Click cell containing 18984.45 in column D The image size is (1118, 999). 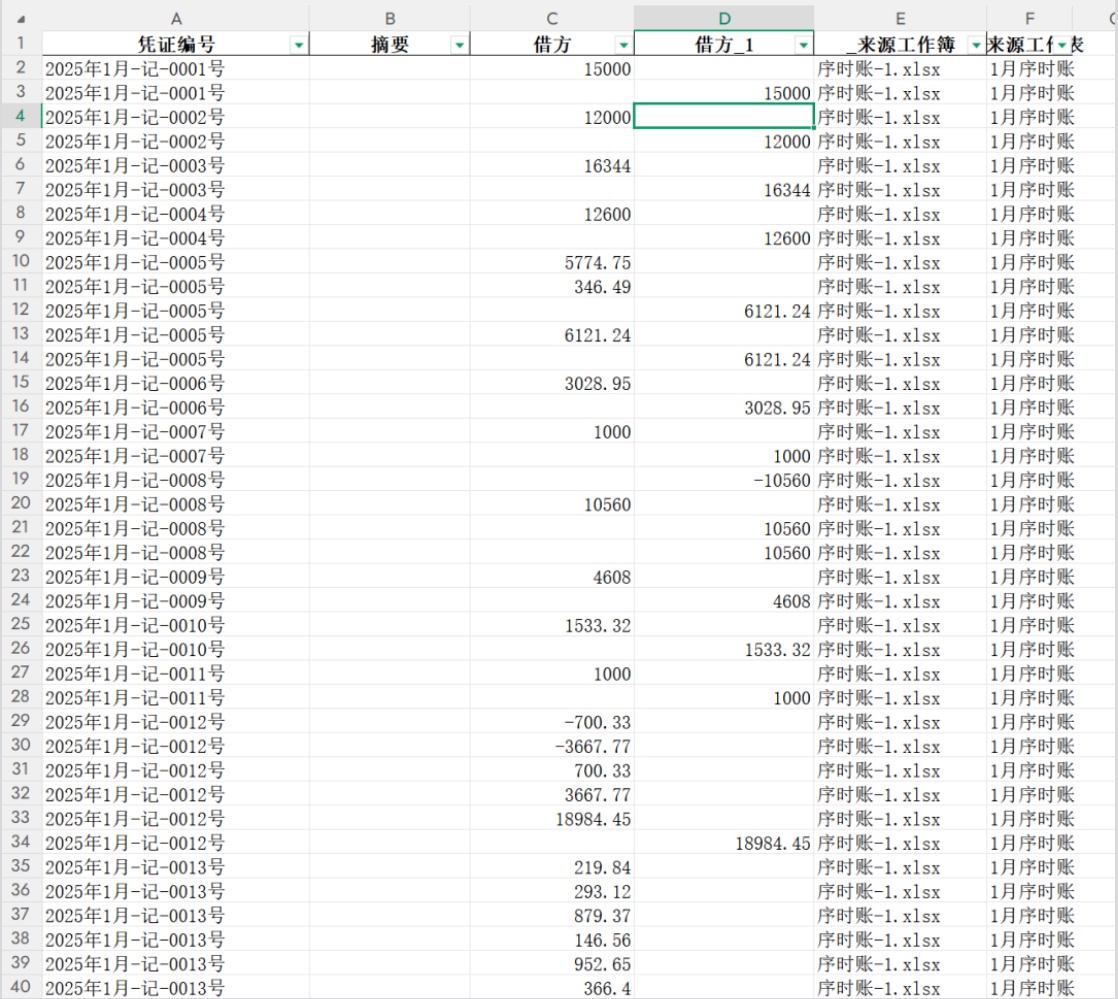pyautogui.click(x=724, y=843)
